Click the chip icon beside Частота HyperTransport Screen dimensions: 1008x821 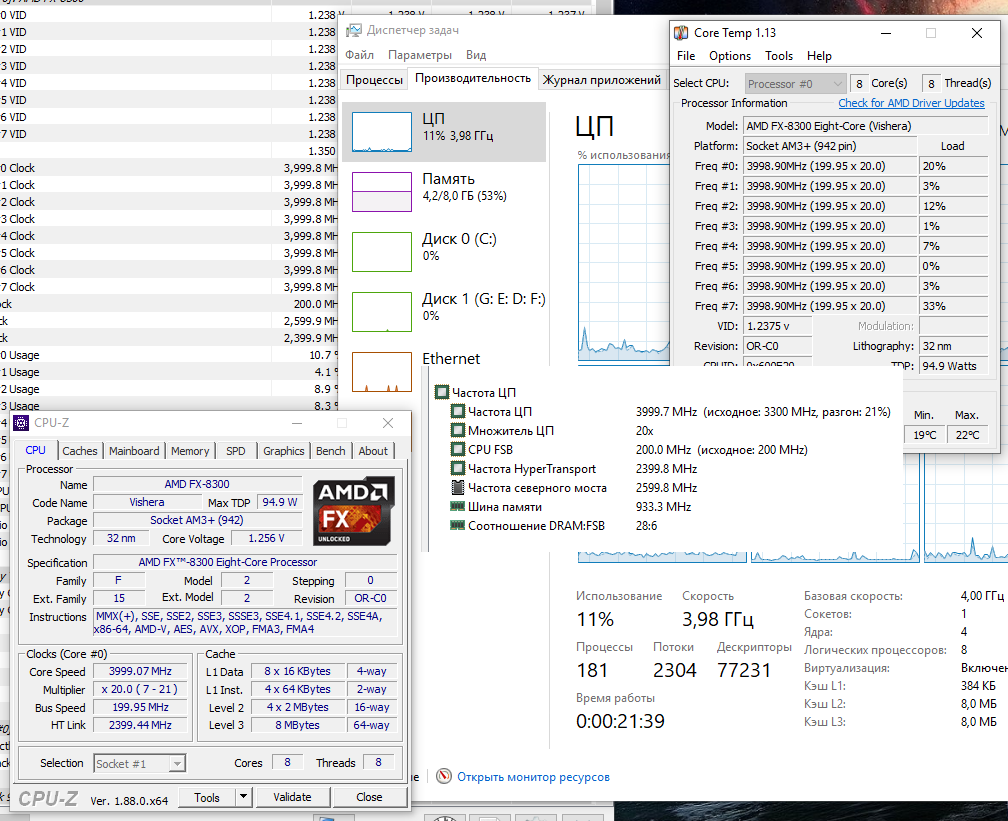pos(458,468)
